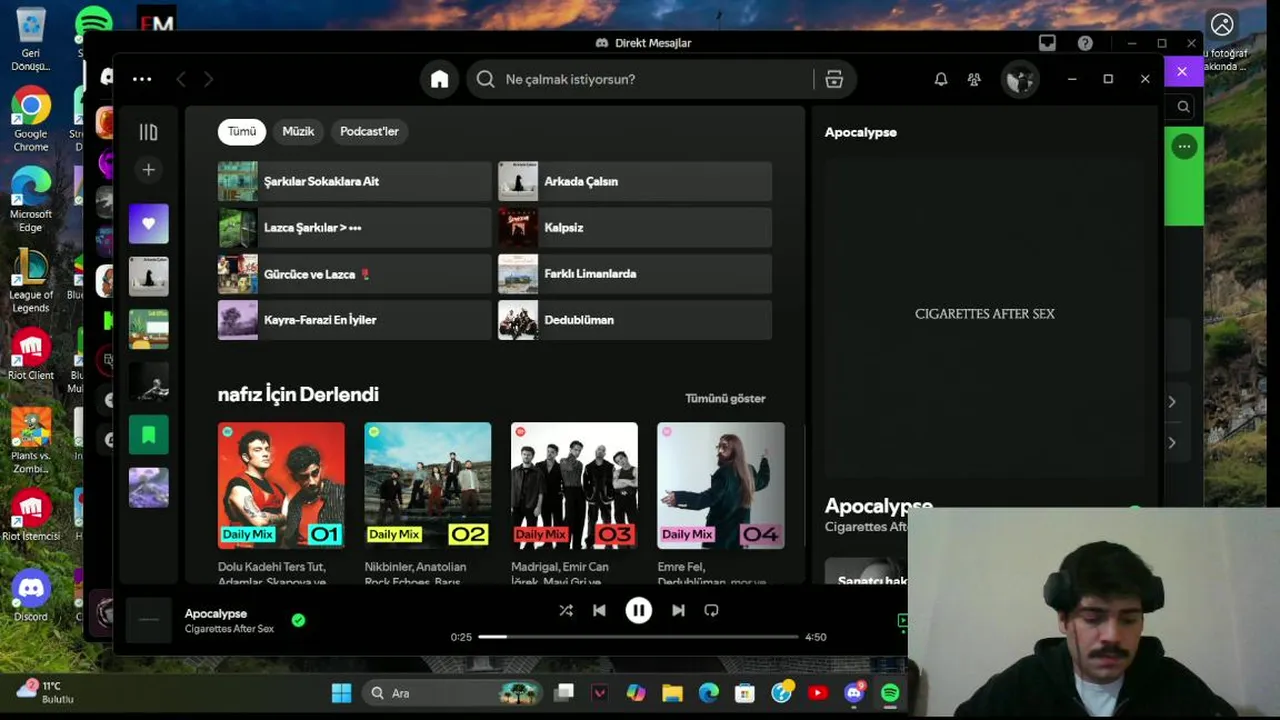The width and height of the screenshot is (1280, 720).
Task: Open Now Playing view icon in player bar
Action: click(x=902, y=621)
